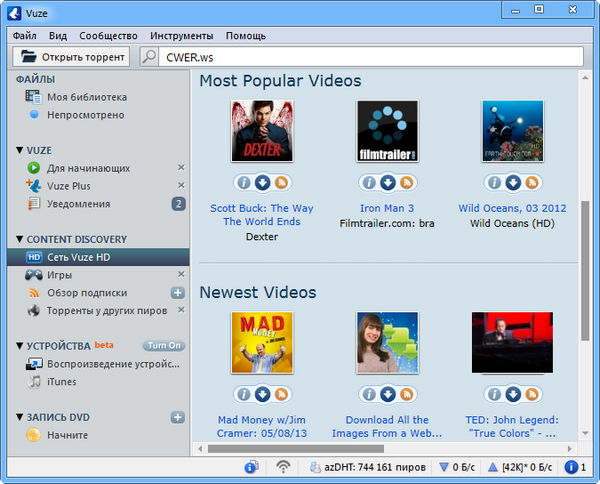Download the Download All the Images video
The width and height of the screenshot is (600, 484).
388,394
